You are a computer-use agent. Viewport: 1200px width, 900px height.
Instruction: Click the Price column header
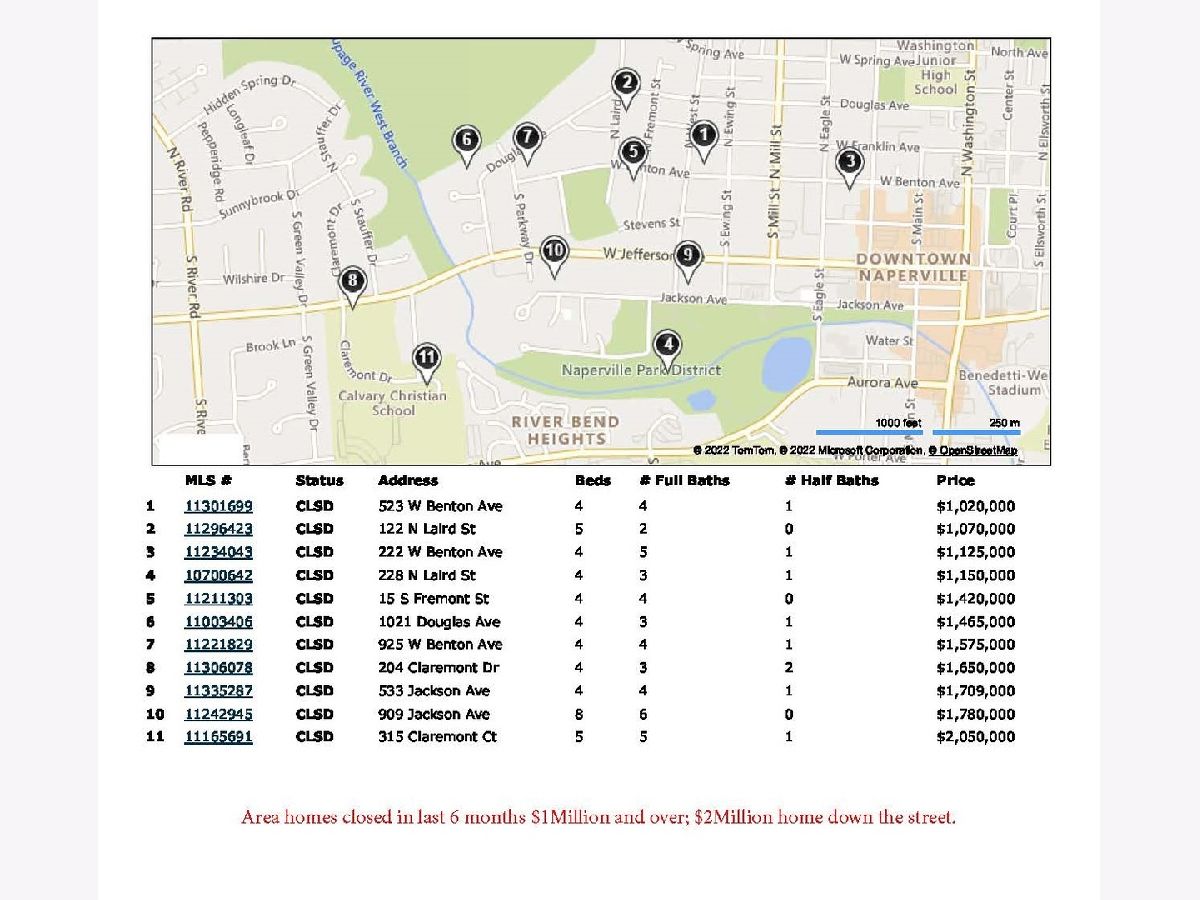pyautogui.click(x=955, y=480)
